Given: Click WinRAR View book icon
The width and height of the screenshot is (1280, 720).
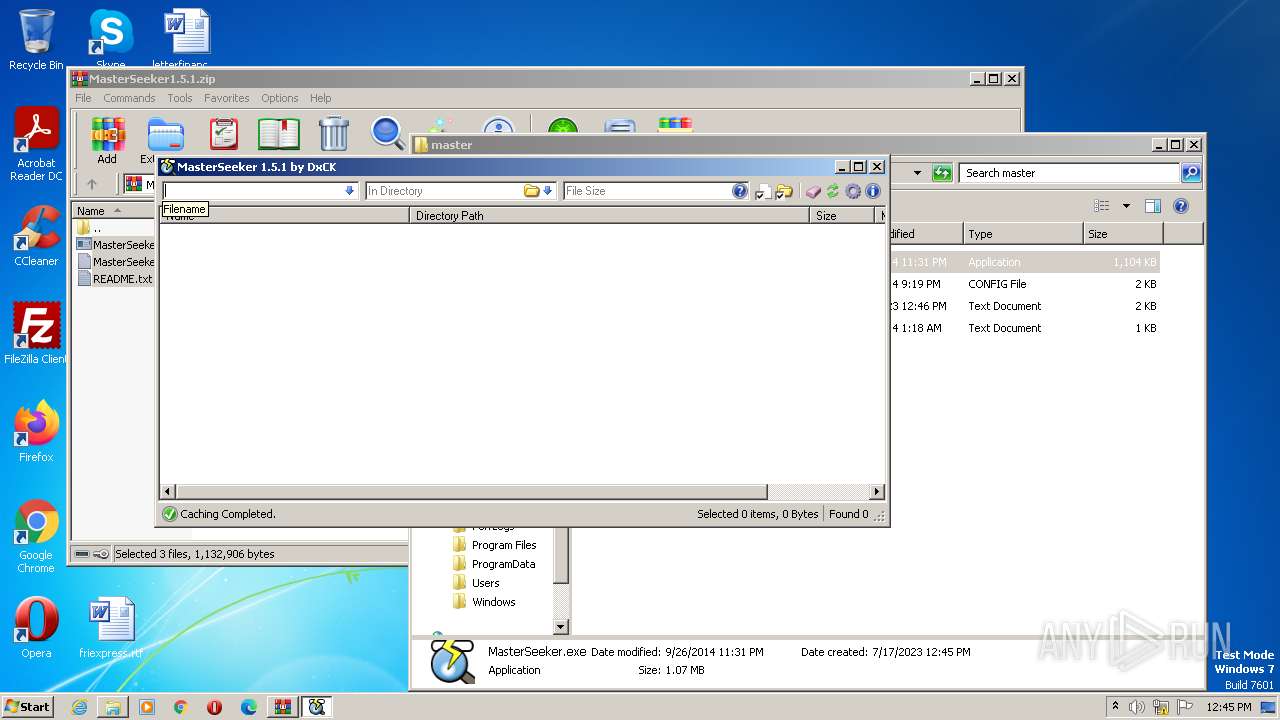Looking at the screenshot, I should (279, 134).
